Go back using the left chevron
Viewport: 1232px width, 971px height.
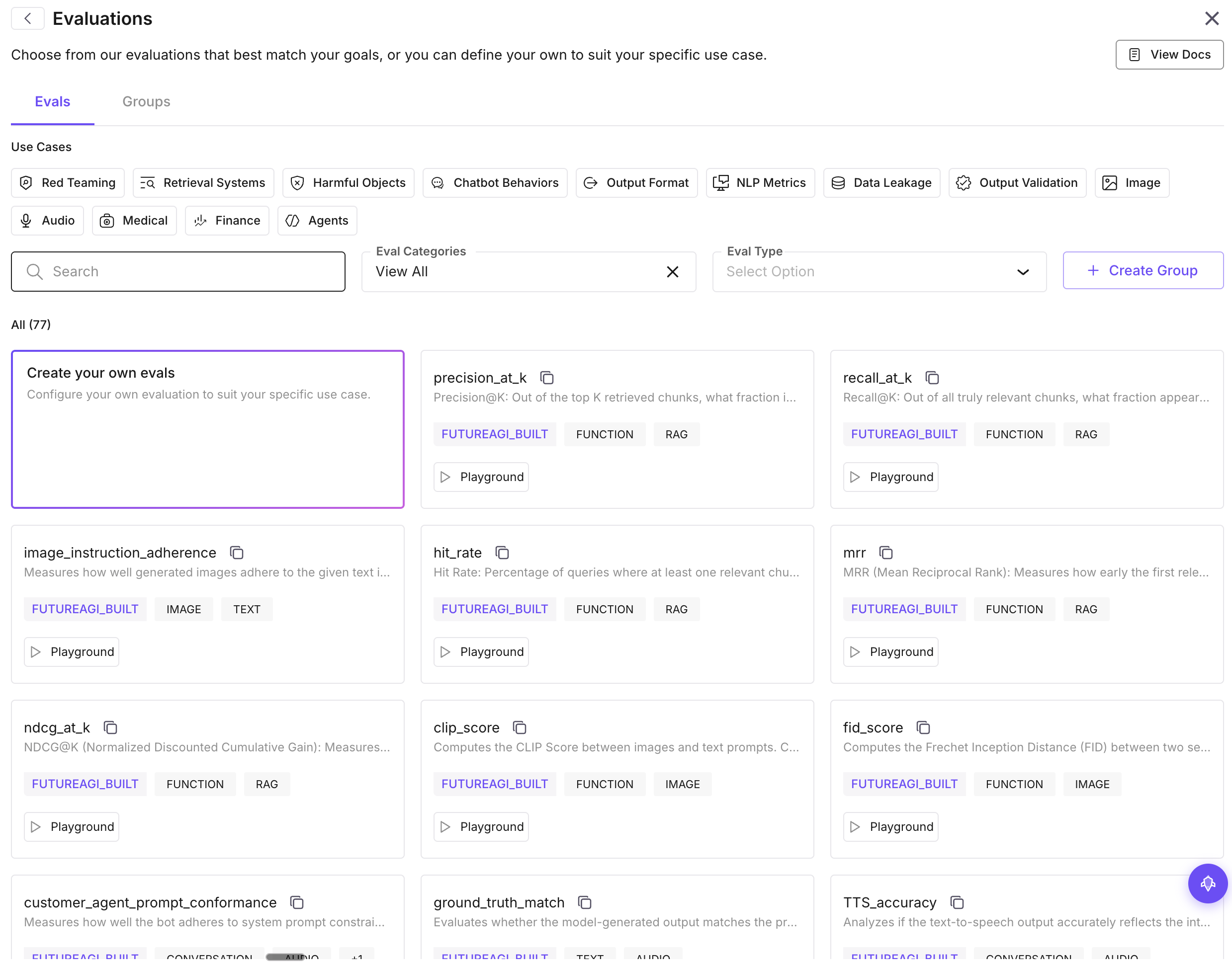[27, 19]
